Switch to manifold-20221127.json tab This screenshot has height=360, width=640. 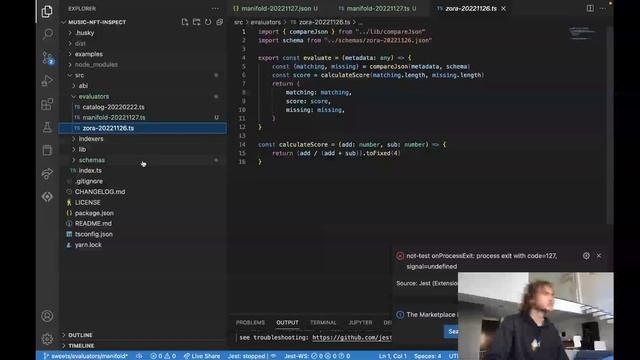pos(276,9)
